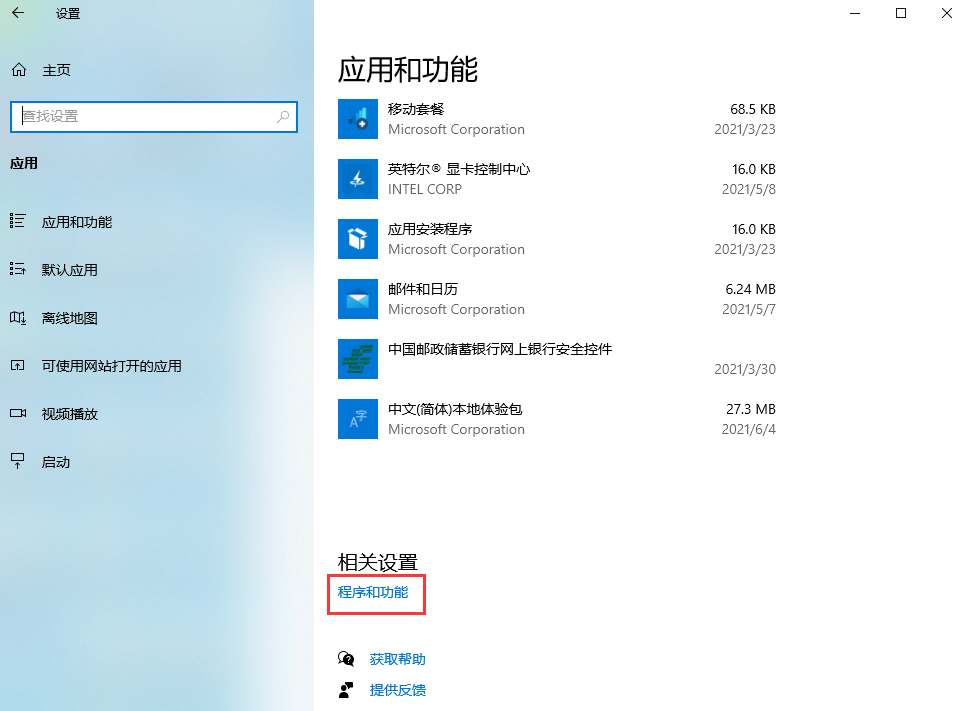Click the 英特尔 显卡控制中心 app icon

(358, 179)
